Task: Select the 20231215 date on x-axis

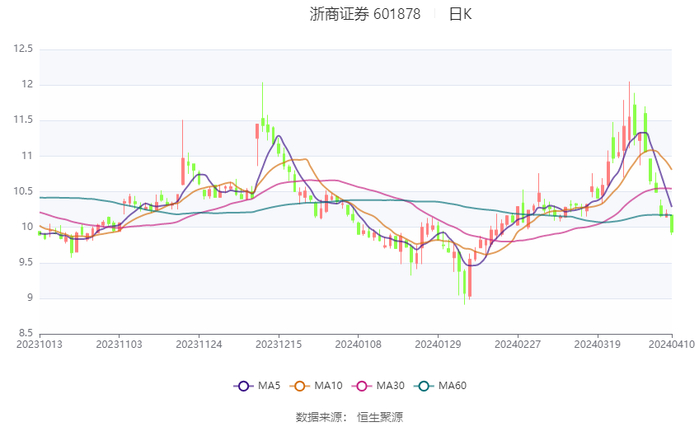Action: tap(279, 343)
